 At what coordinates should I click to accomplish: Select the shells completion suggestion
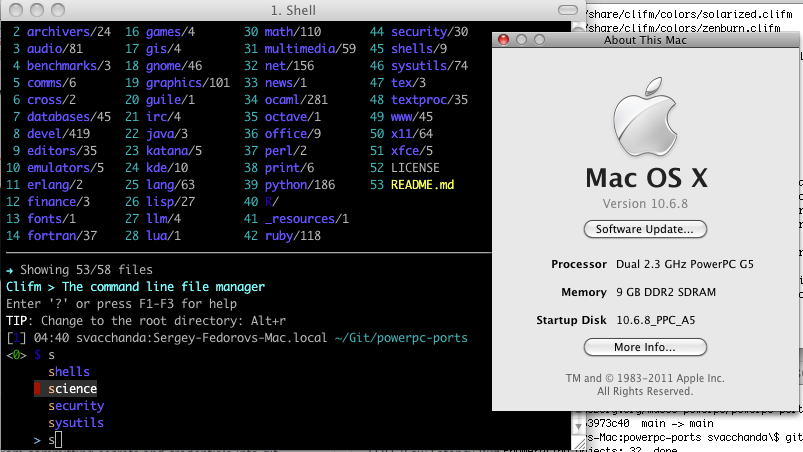[x=69, y=372]
